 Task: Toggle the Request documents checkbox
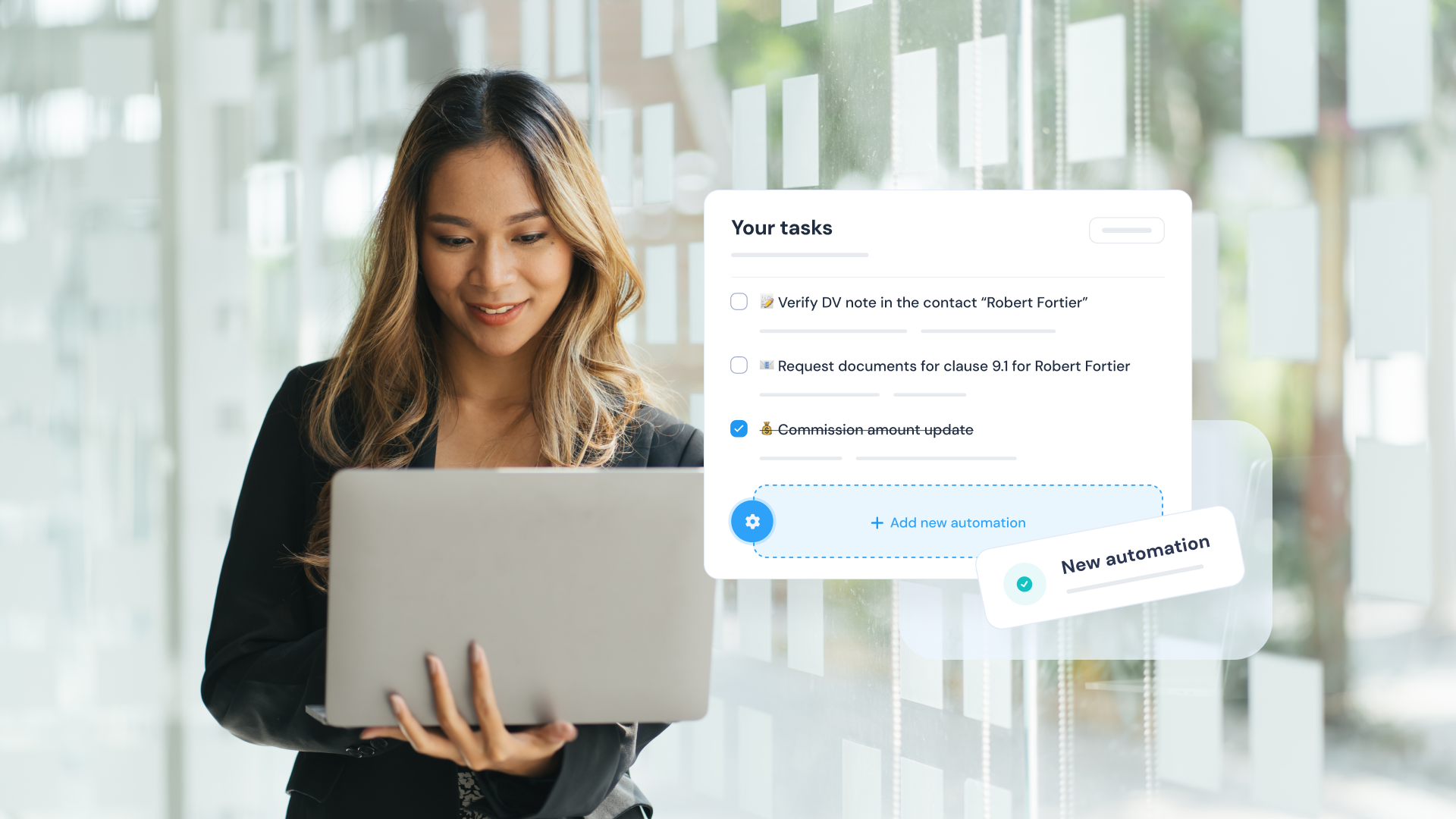[x=739, y=365]
